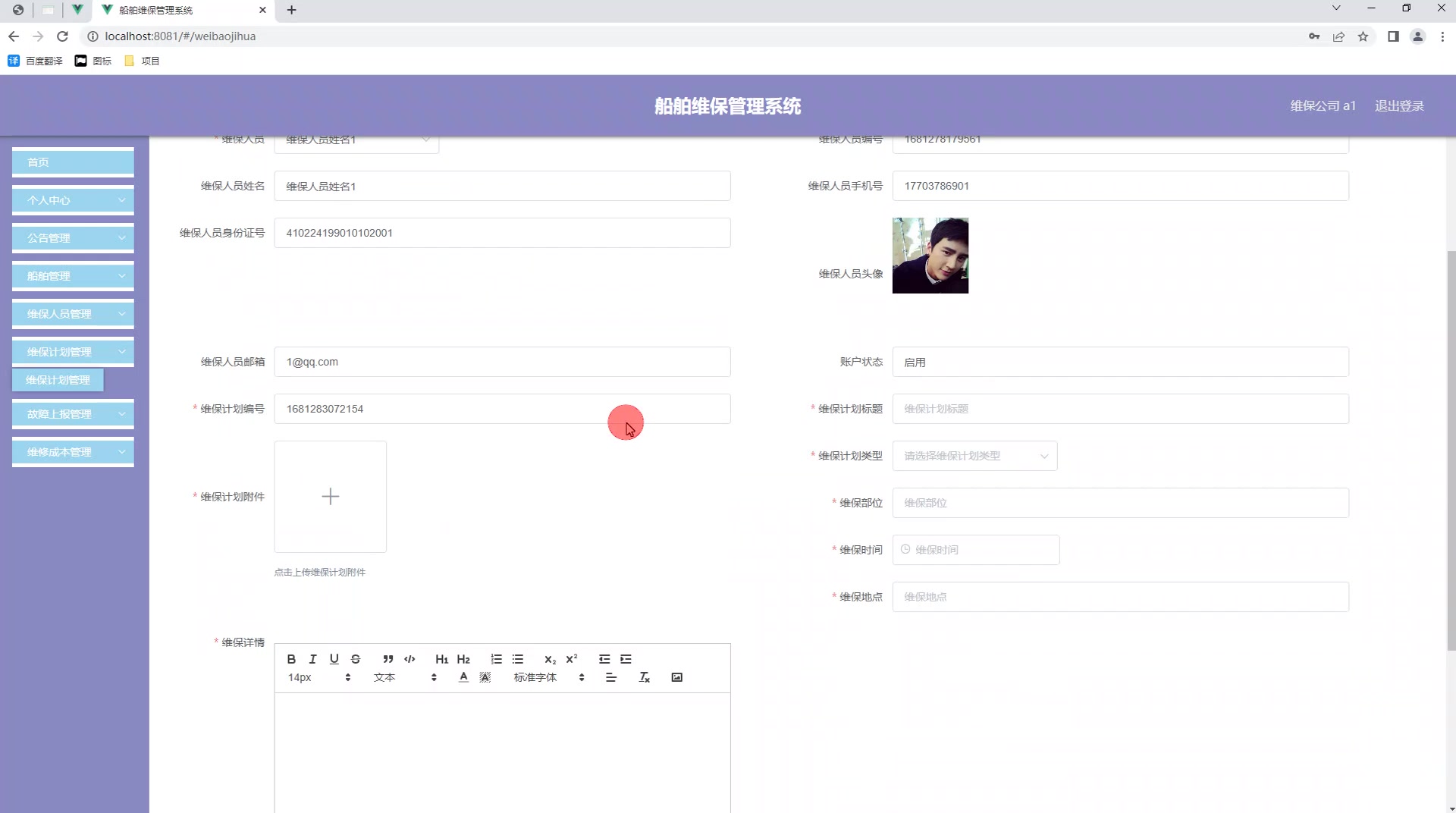Open the 维保时间 date picker field

pyautogui.click(x=975, y=550)
